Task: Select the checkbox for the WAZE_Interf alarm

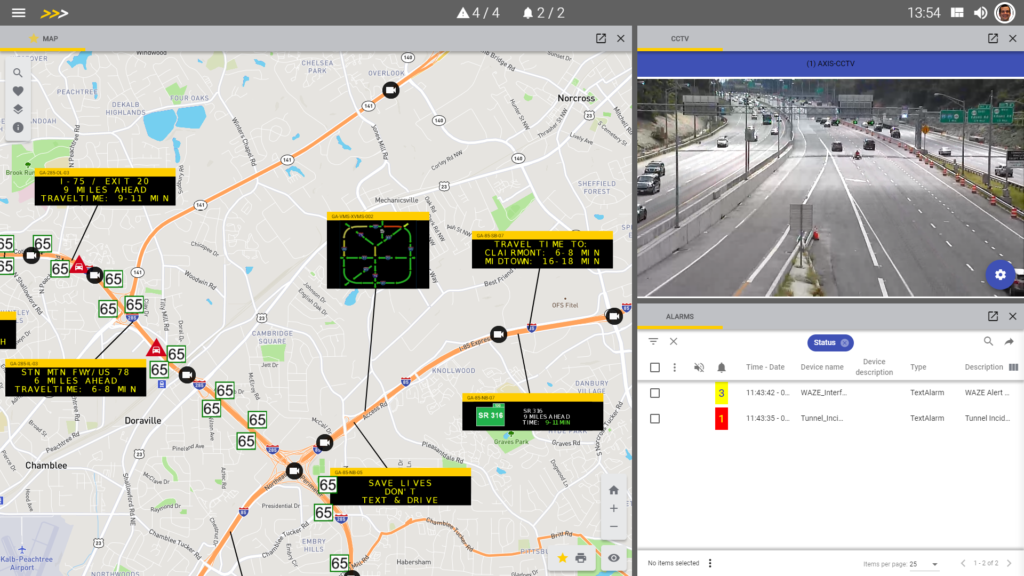Action: (655, 392)
